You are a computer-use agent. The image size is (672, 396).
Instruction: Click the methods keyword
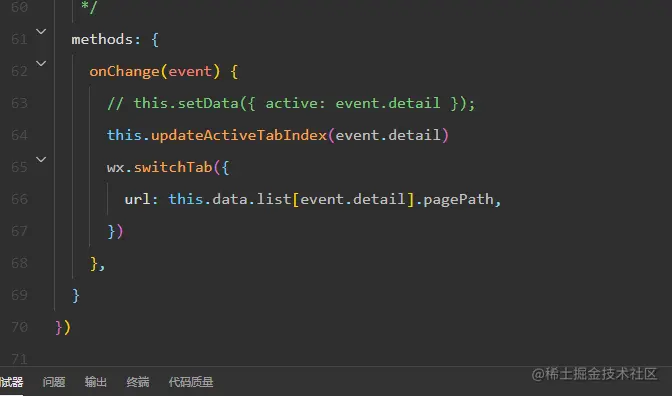click(102, 39)
